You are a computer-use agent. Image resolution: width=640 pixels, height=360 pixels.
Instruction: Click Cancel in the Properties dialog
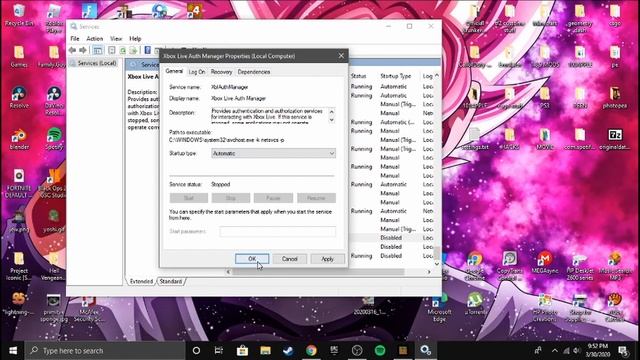point(289,259)
